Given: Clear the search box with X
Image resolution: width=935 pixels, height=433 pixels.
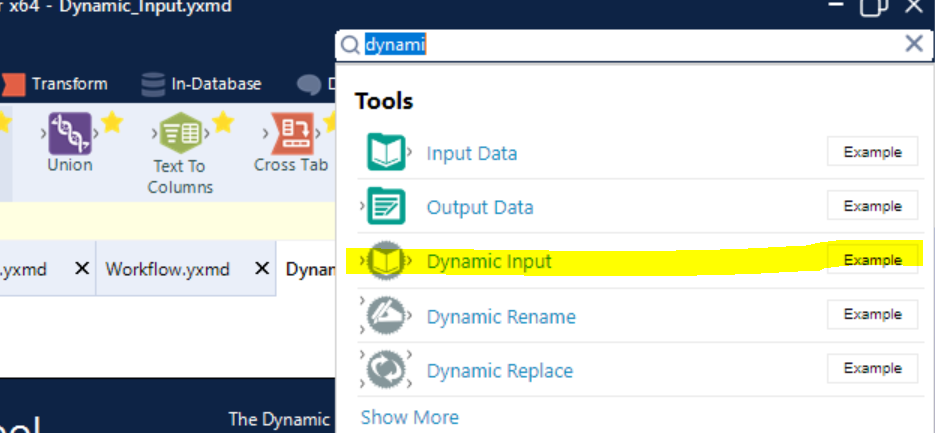Looking at the screenshot, I should [914, 44].
